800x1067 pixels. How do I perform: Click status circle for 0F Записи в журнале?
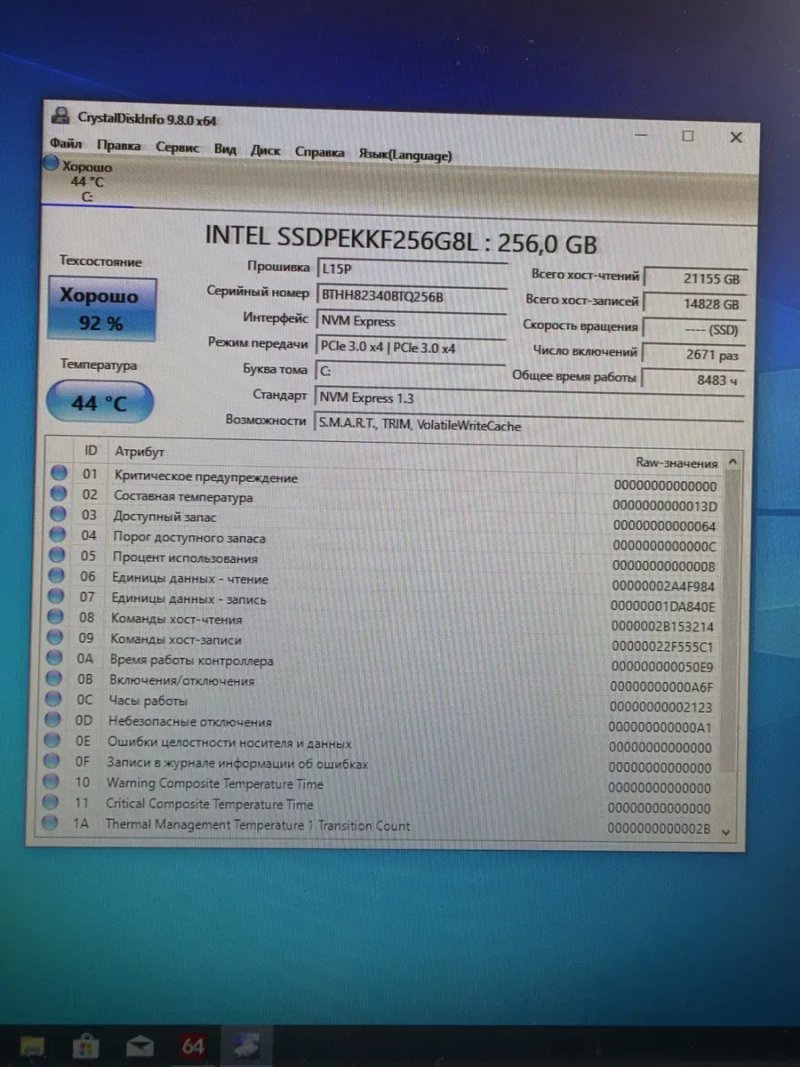51,761
